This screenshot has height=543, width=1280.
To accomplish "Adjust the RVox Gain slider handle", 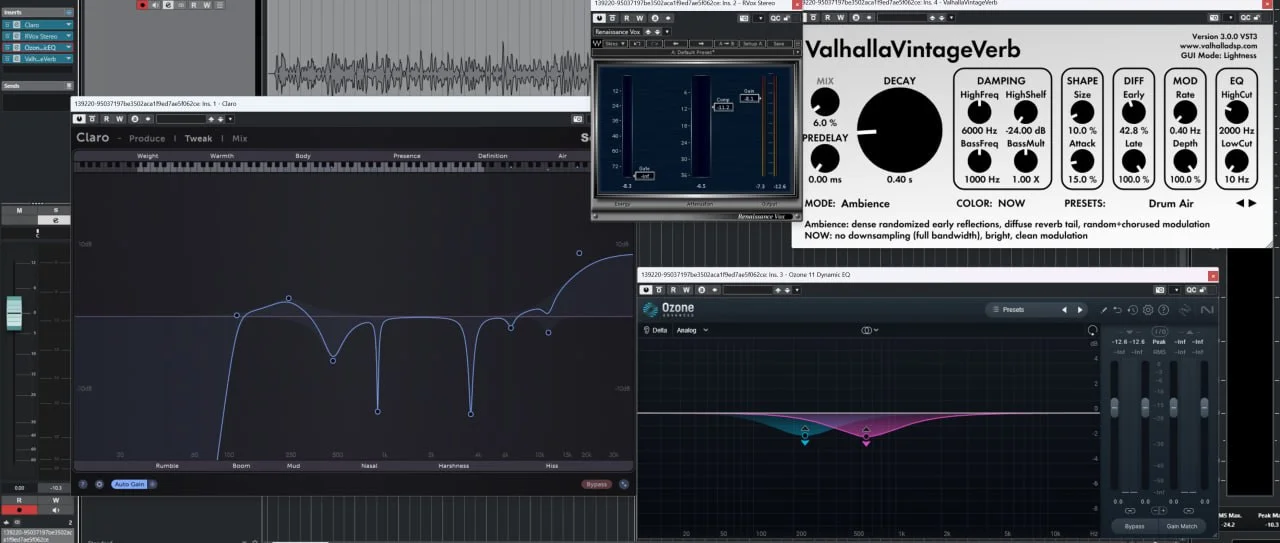I will (749, 96).
